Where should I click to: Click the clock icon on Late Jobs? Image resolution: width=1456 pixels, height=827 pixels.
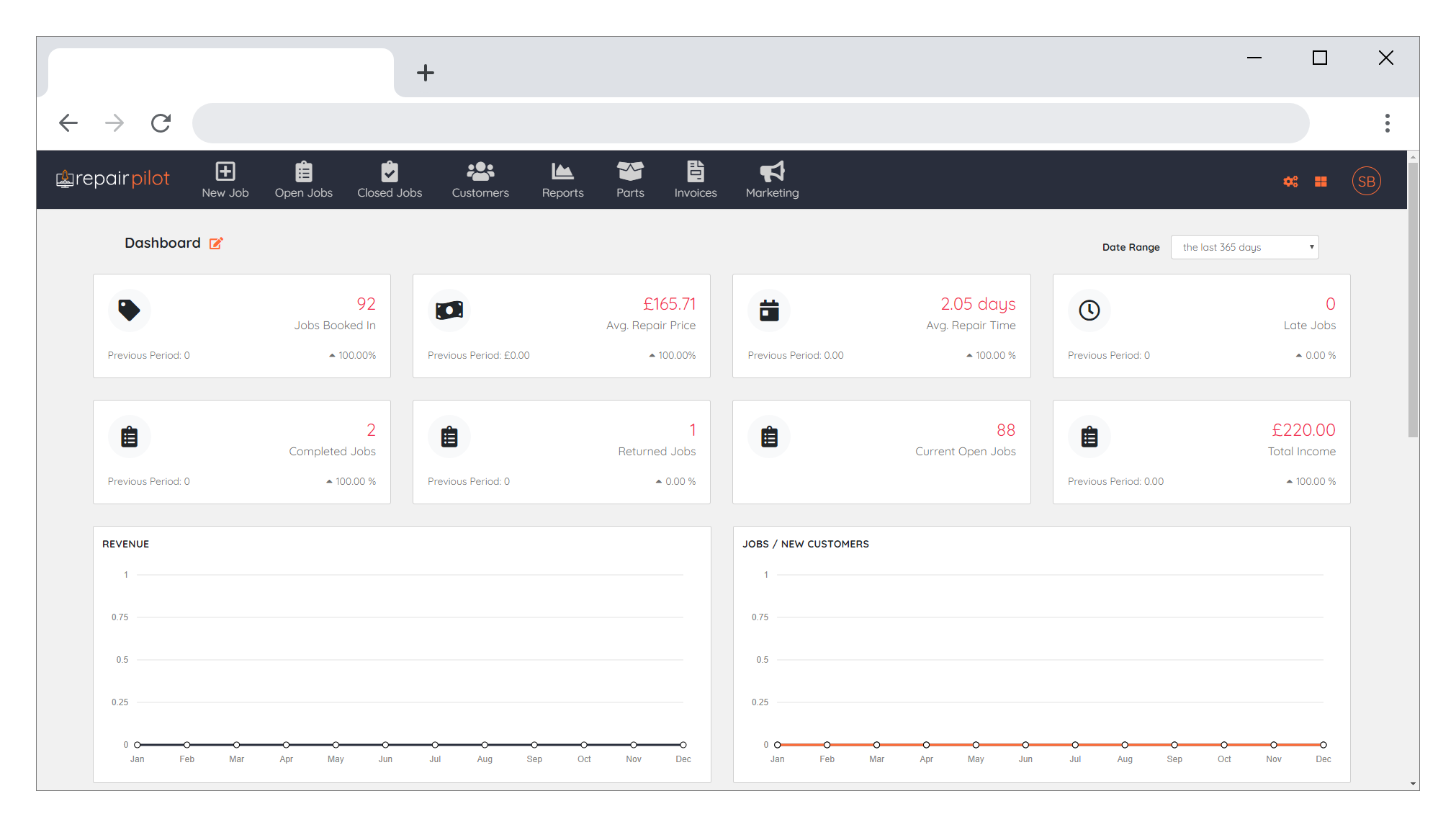(x=1089, y=310)
